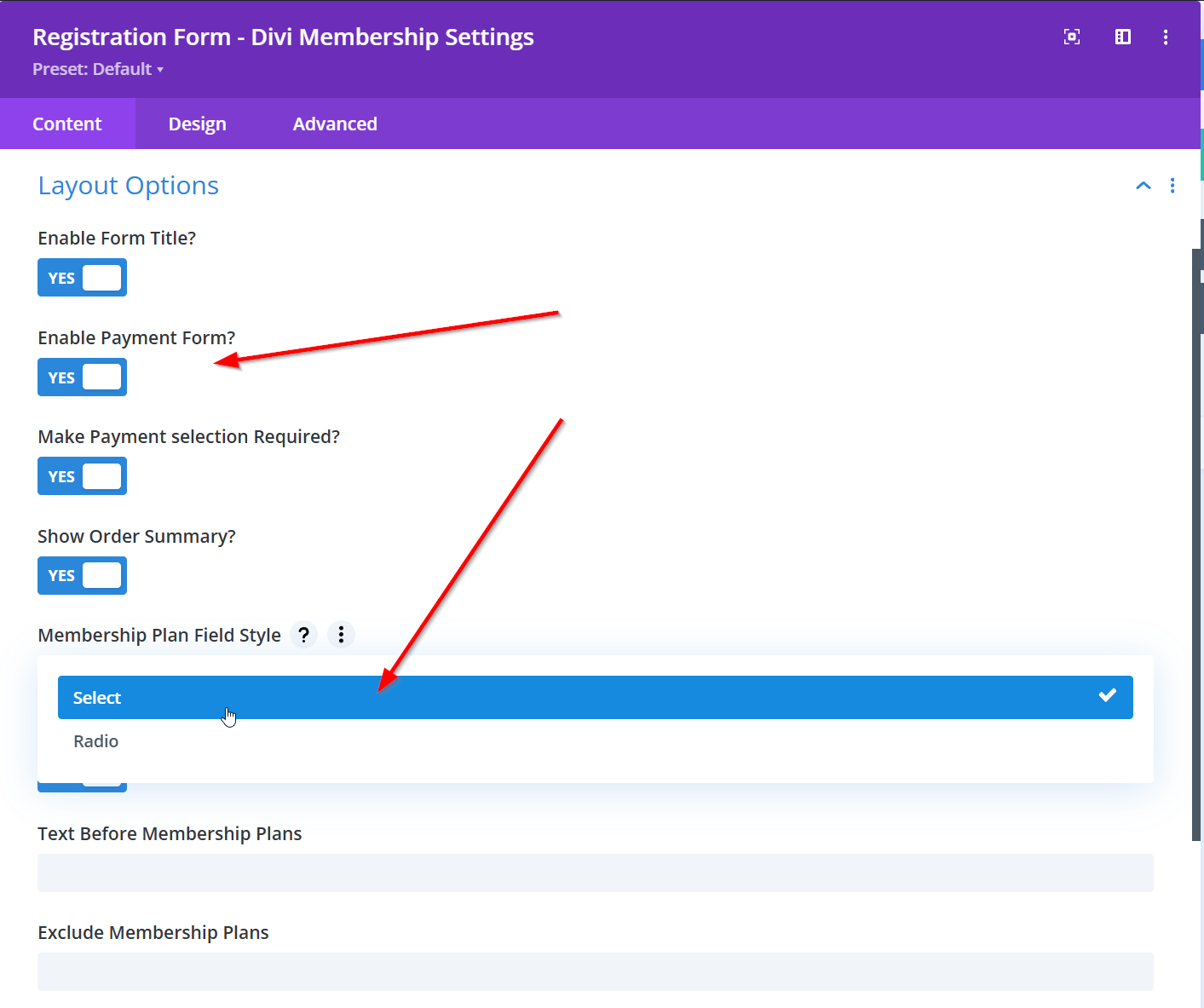The image size is (1204, 1008).
Task: Switch to the Design tab
Action: (x=197, y=124)
